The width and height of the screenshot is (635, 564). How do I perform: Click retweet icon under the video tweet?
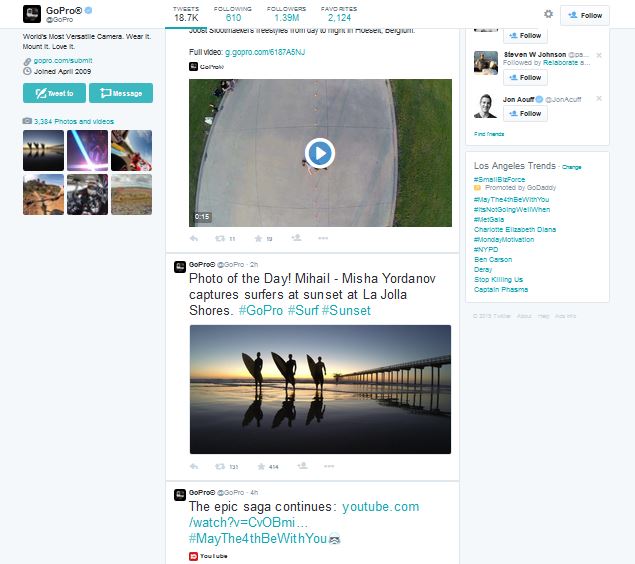222,238
